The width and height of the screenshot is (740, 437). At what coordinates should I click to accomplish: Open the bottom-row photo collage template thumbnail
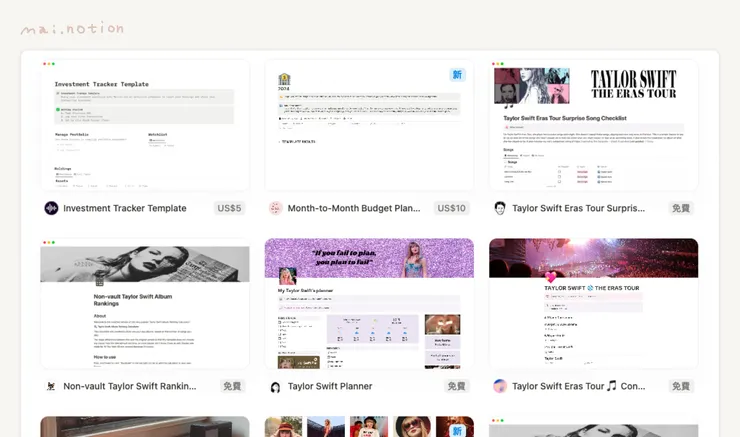click(369, 427)
